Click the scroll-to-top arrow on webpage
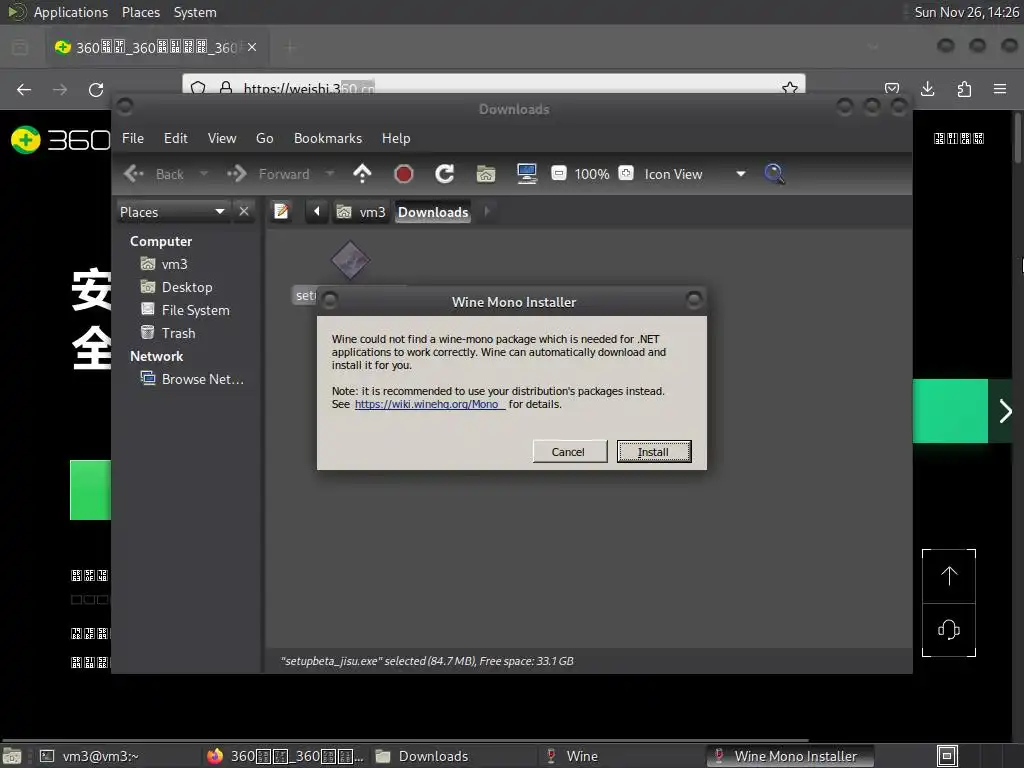This screenshot has width=1024, height=768. tap(949, 575)
